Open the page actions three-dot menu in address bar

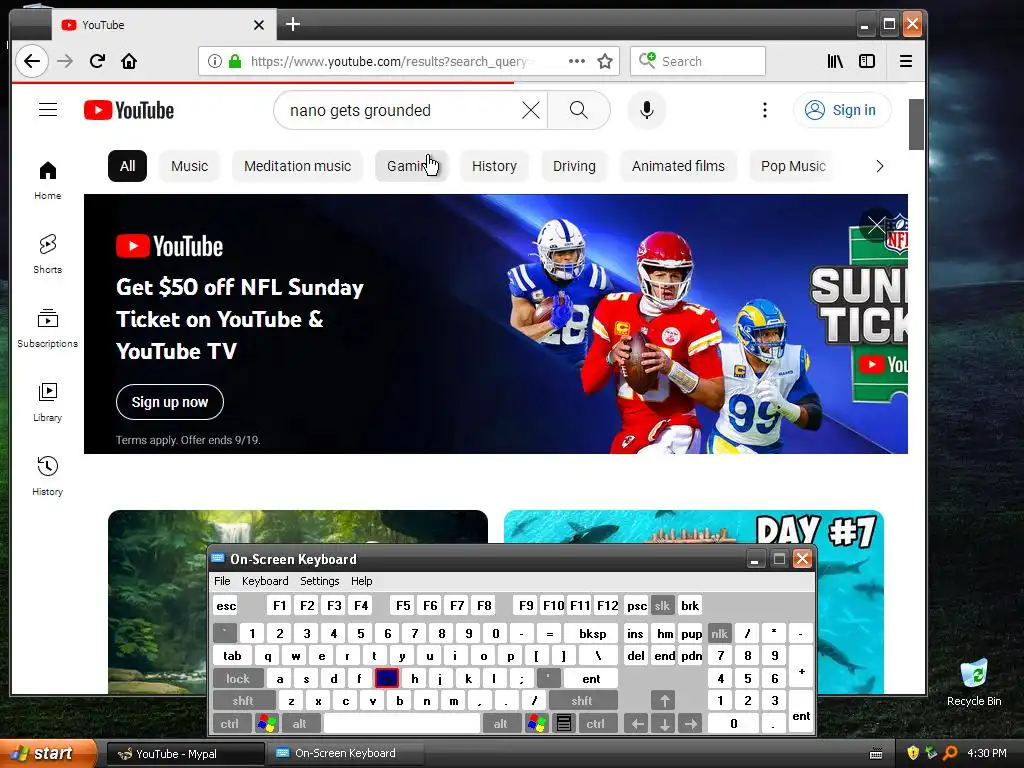tap(577, 61)
